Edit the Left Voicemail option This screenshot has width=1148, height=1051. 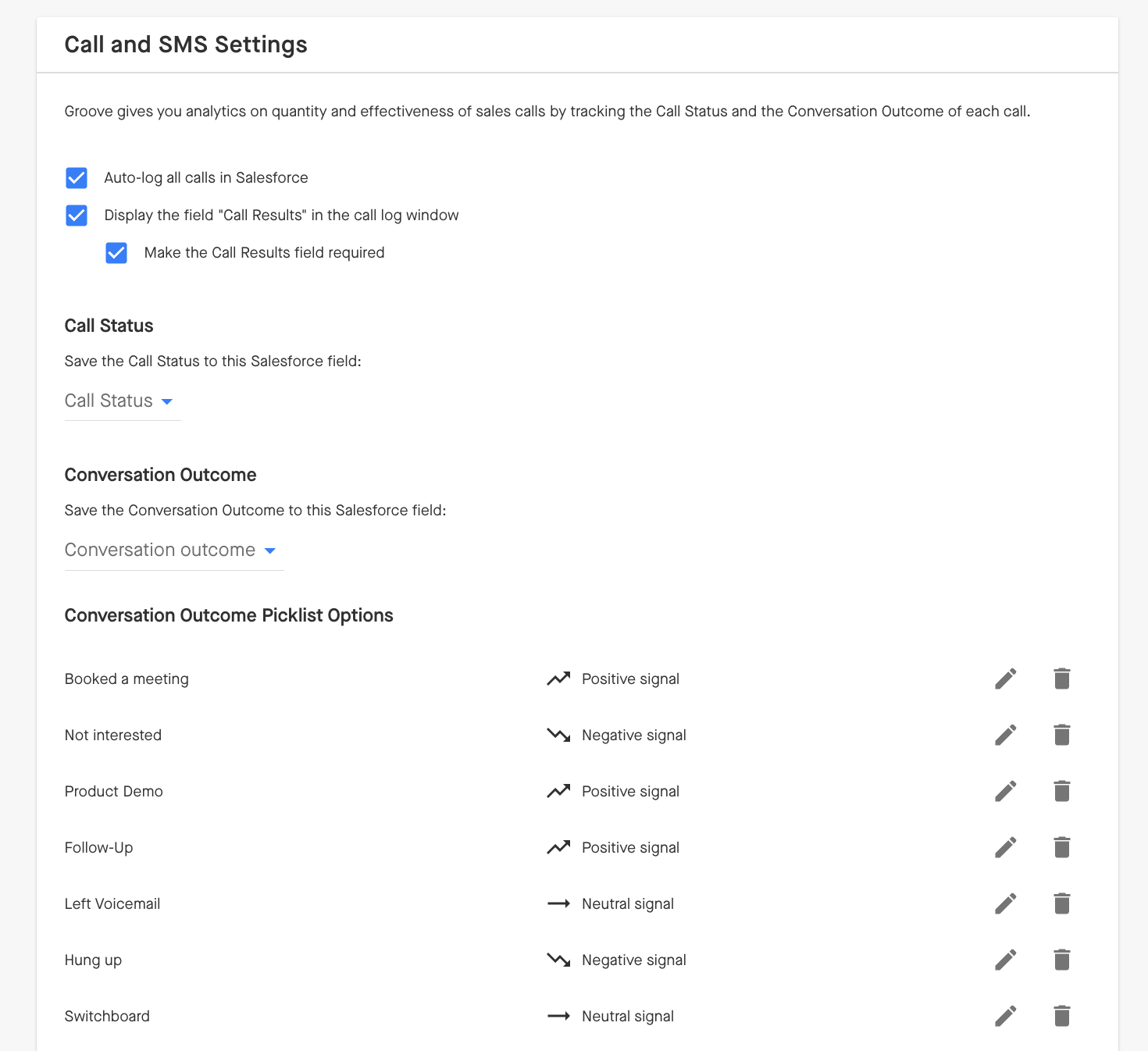click(x=1005, y=903)
